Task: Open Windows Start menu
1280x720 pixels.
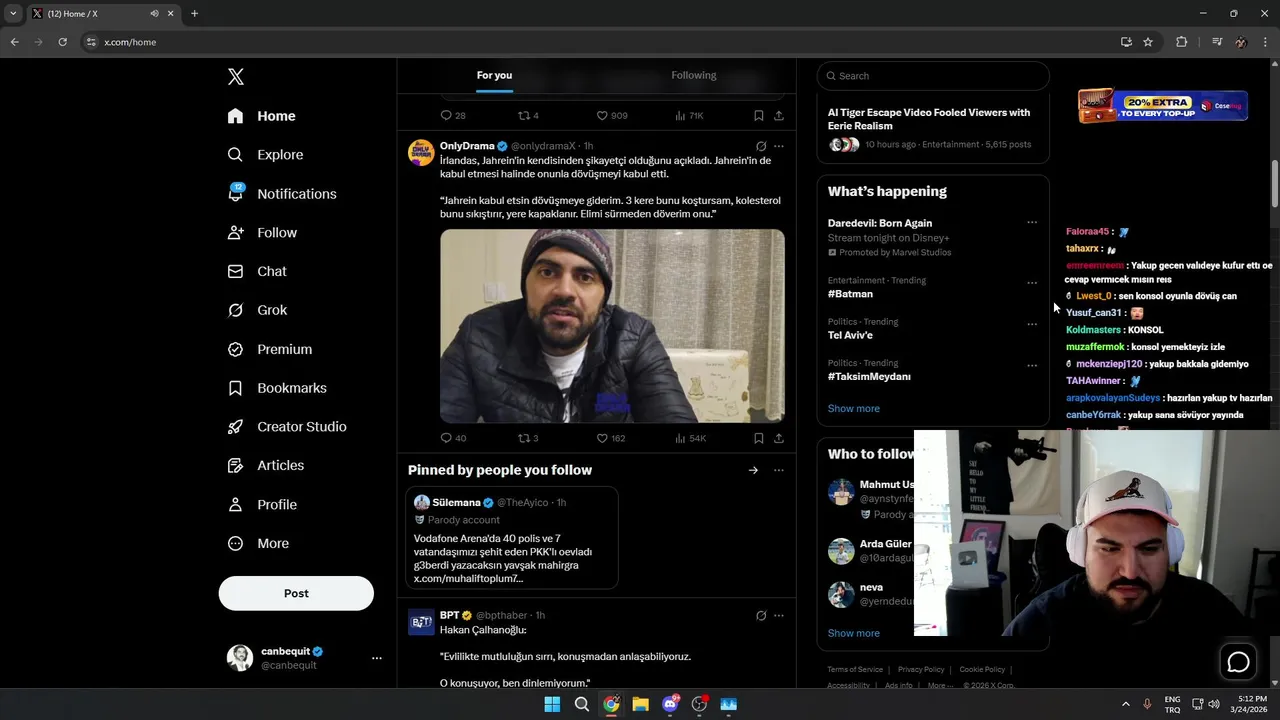Action: (552, 704)
